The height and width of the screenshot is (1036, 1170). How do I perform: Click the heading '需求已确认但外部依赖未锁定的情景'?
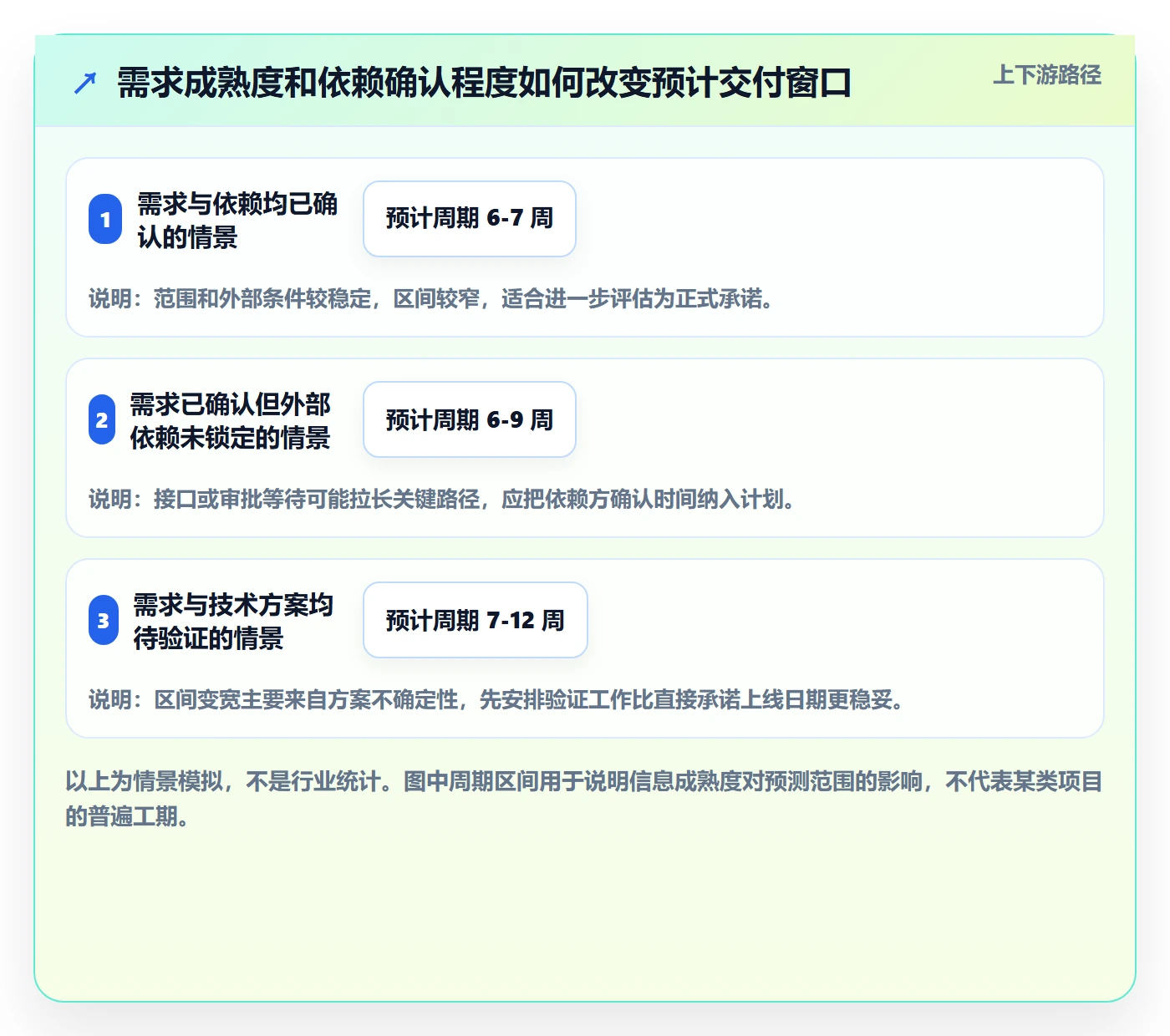pyautogui.click(x=231, y=420)
